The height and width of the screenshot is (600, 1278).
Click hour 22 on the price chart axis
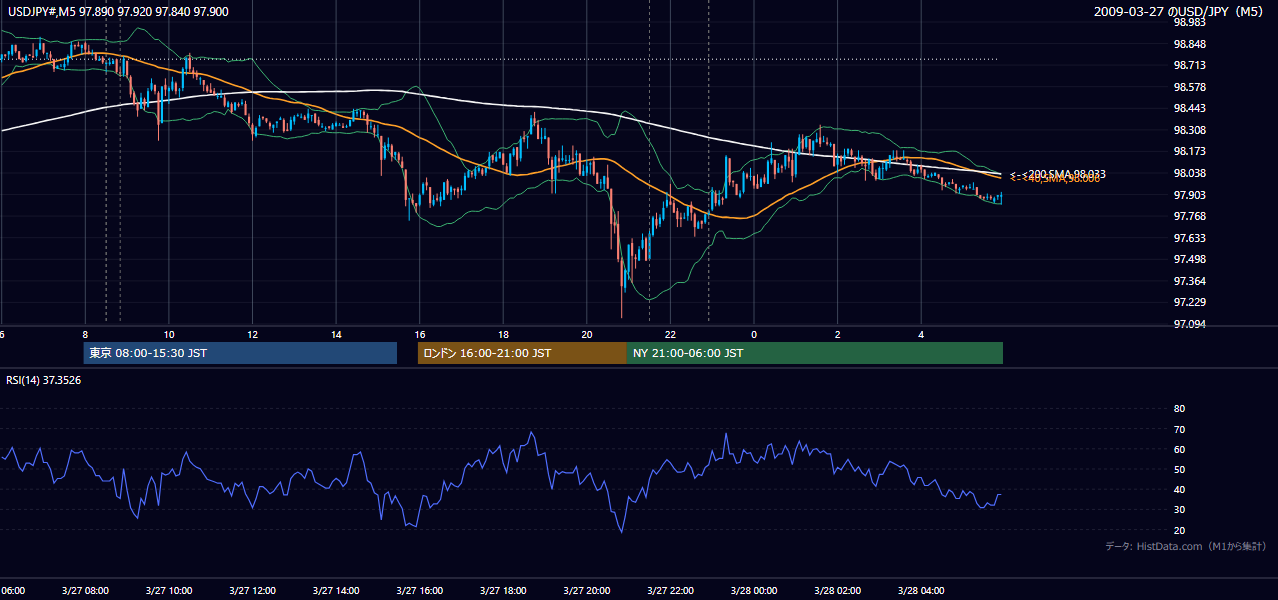coord(670,334)
